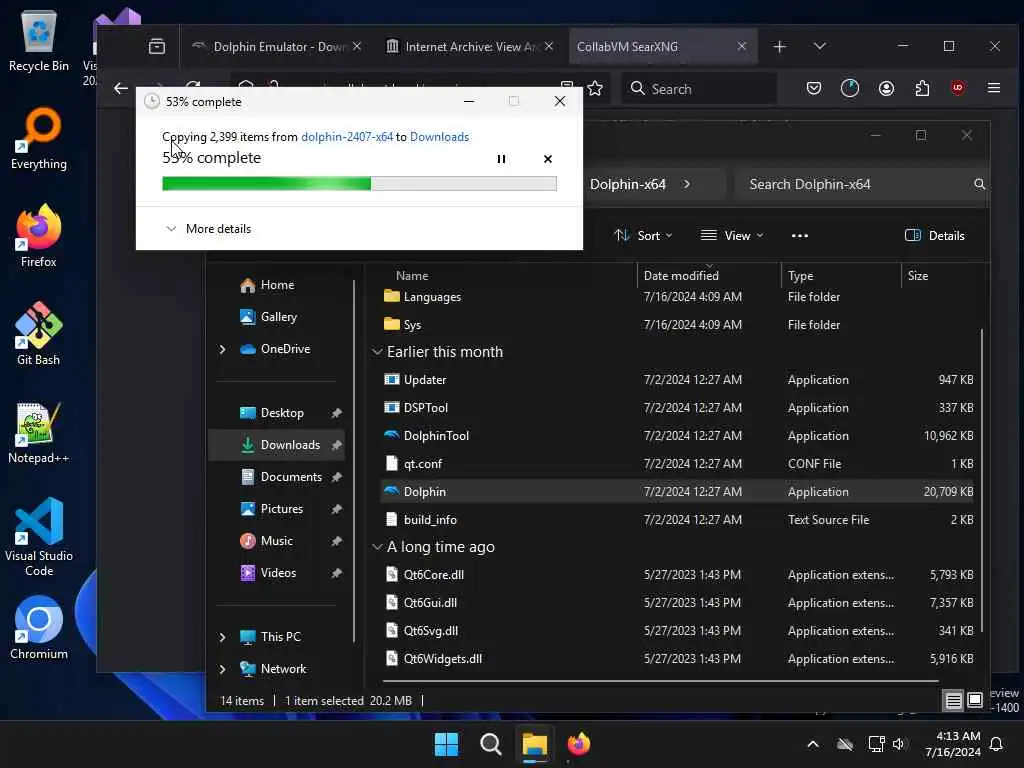This screenshot has height=768, width=1024.
Task: Select Qt6Gui.dll in the list
Action: [x=677, y=603]
